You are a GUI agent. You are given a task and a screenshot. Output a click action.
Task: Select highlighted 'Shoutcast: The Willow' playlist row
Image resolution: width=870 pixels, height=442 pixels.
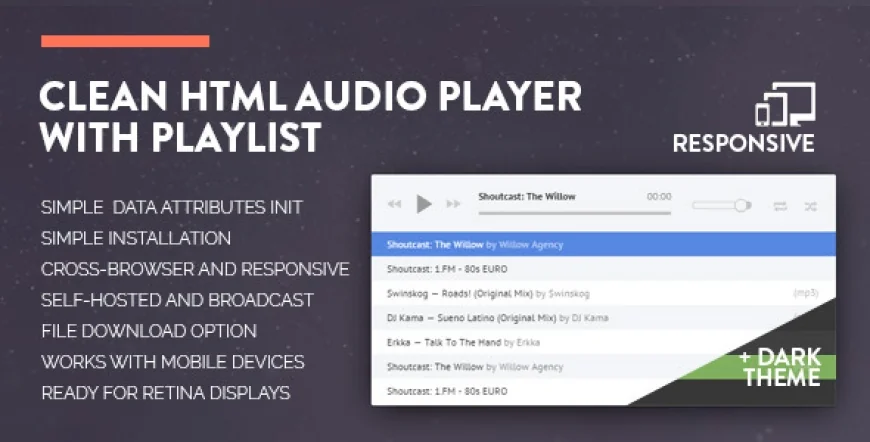pyautogui.click(x=603, y=245)
